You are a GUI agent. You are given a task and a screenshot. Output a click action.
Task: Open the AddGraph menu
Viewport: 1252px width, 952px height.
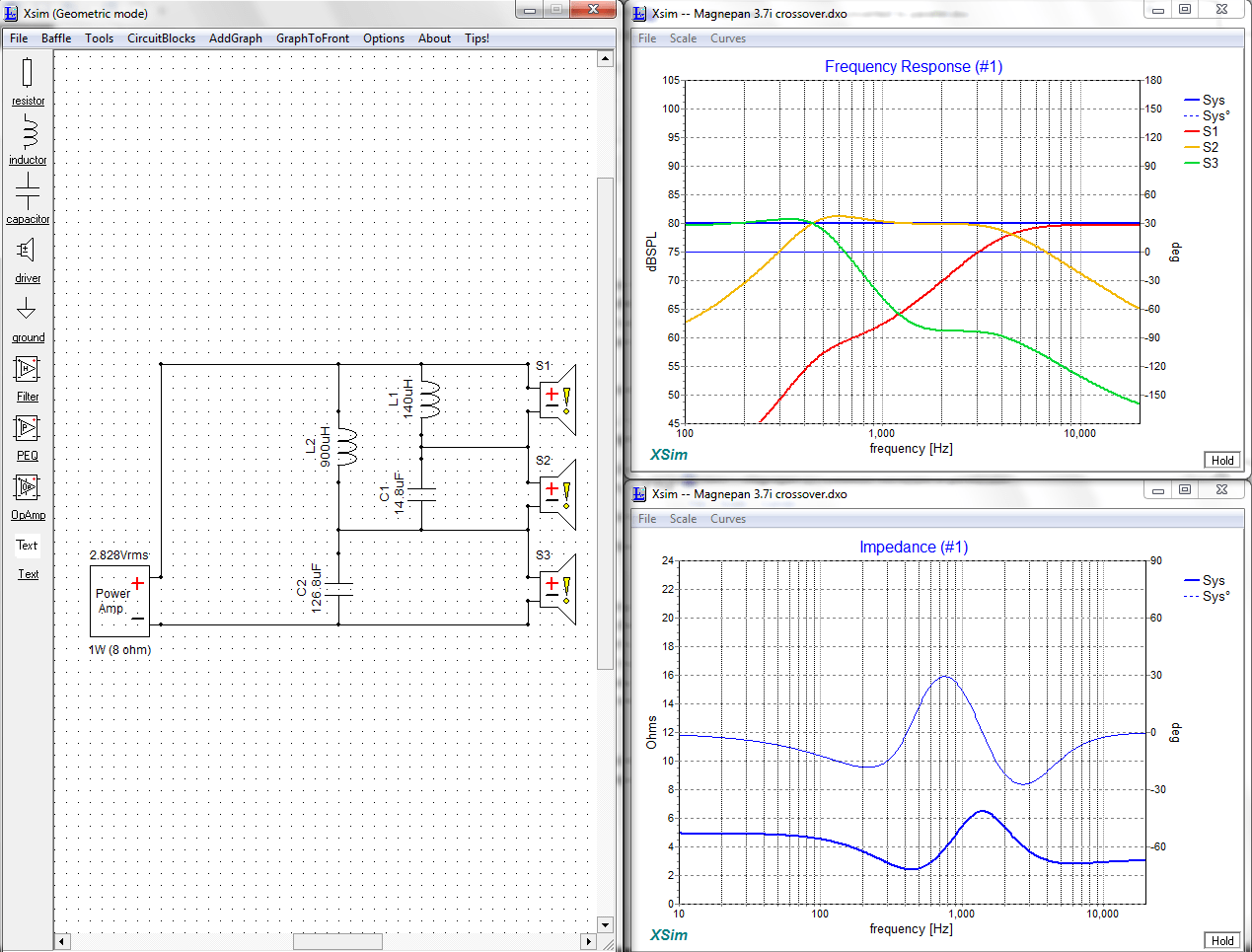236,38
